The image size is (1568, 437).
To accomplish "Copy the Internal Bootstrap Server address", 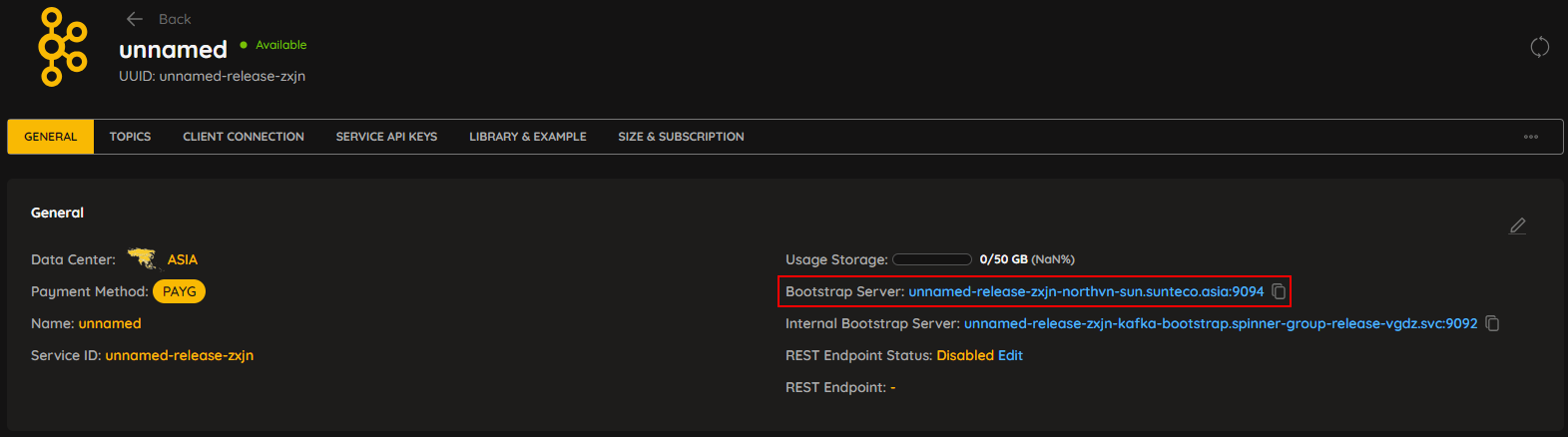I will click(x=1492, y=323).
